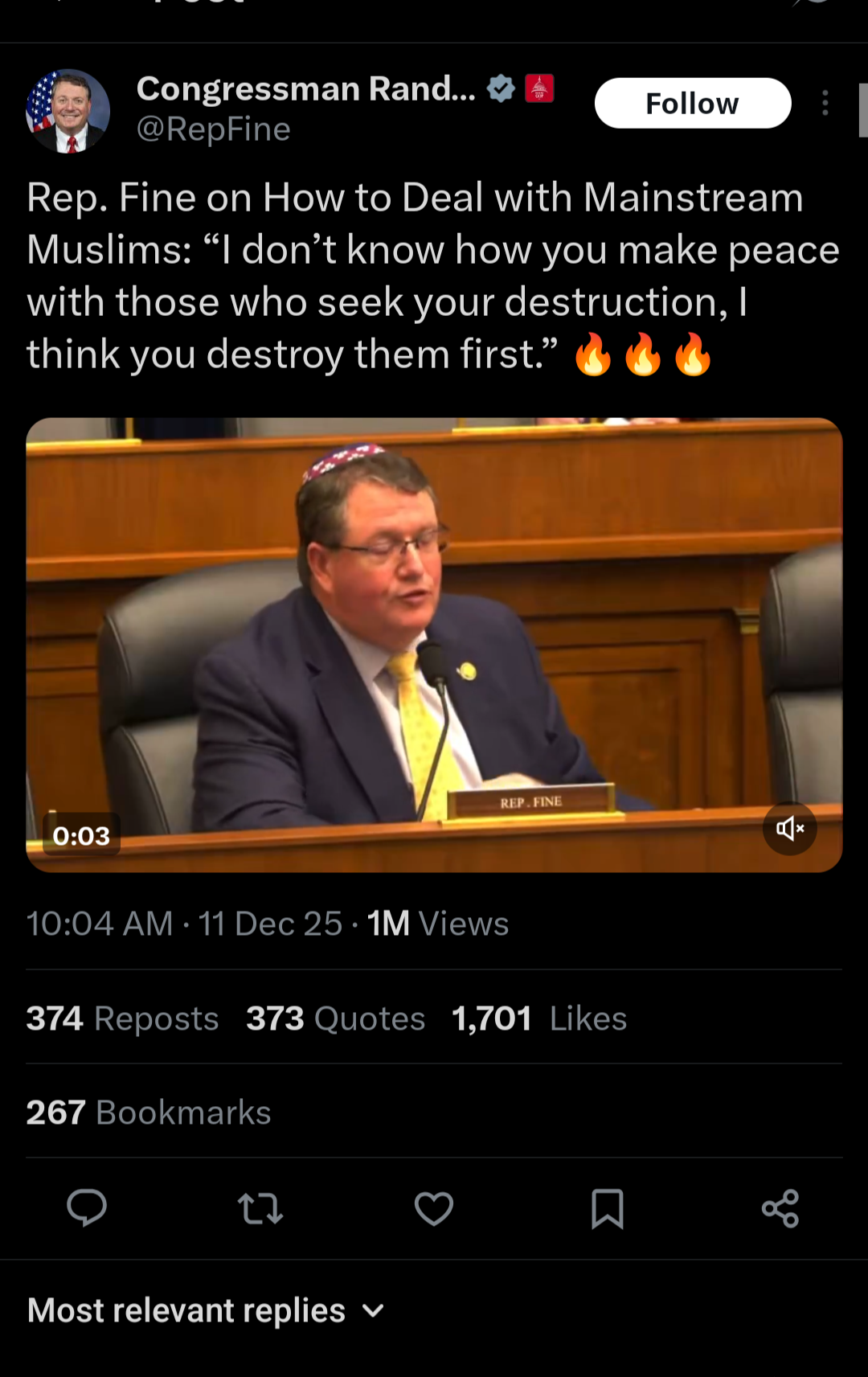View the 374 Reposts list

(122, 1018)
